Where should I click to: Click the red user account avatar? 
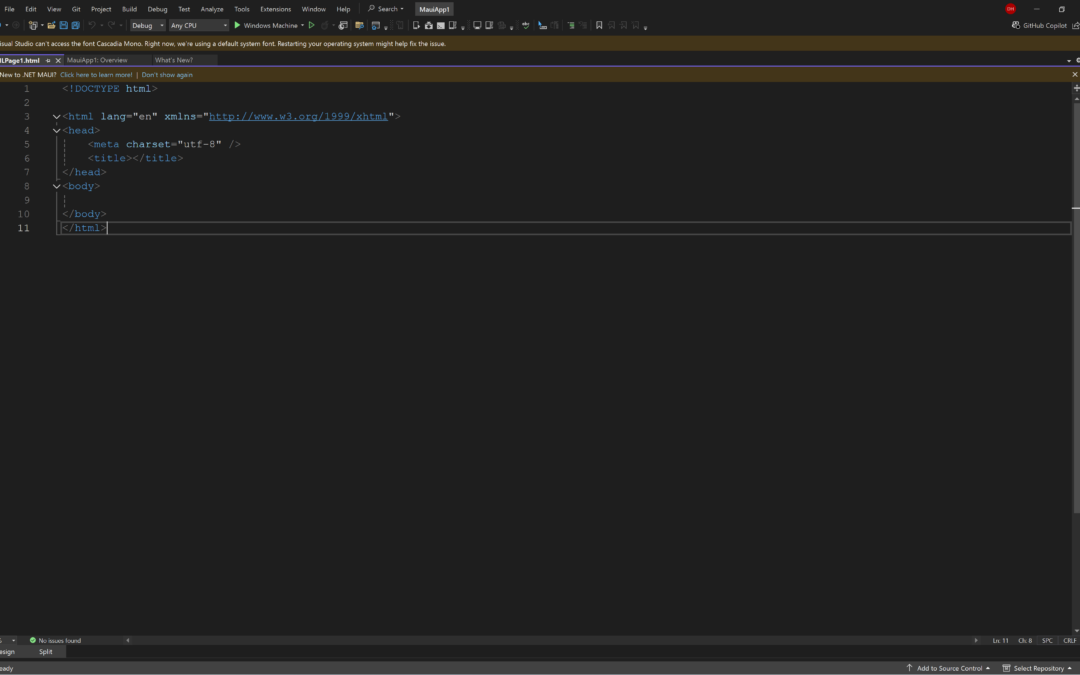[x=1010, y=9]
